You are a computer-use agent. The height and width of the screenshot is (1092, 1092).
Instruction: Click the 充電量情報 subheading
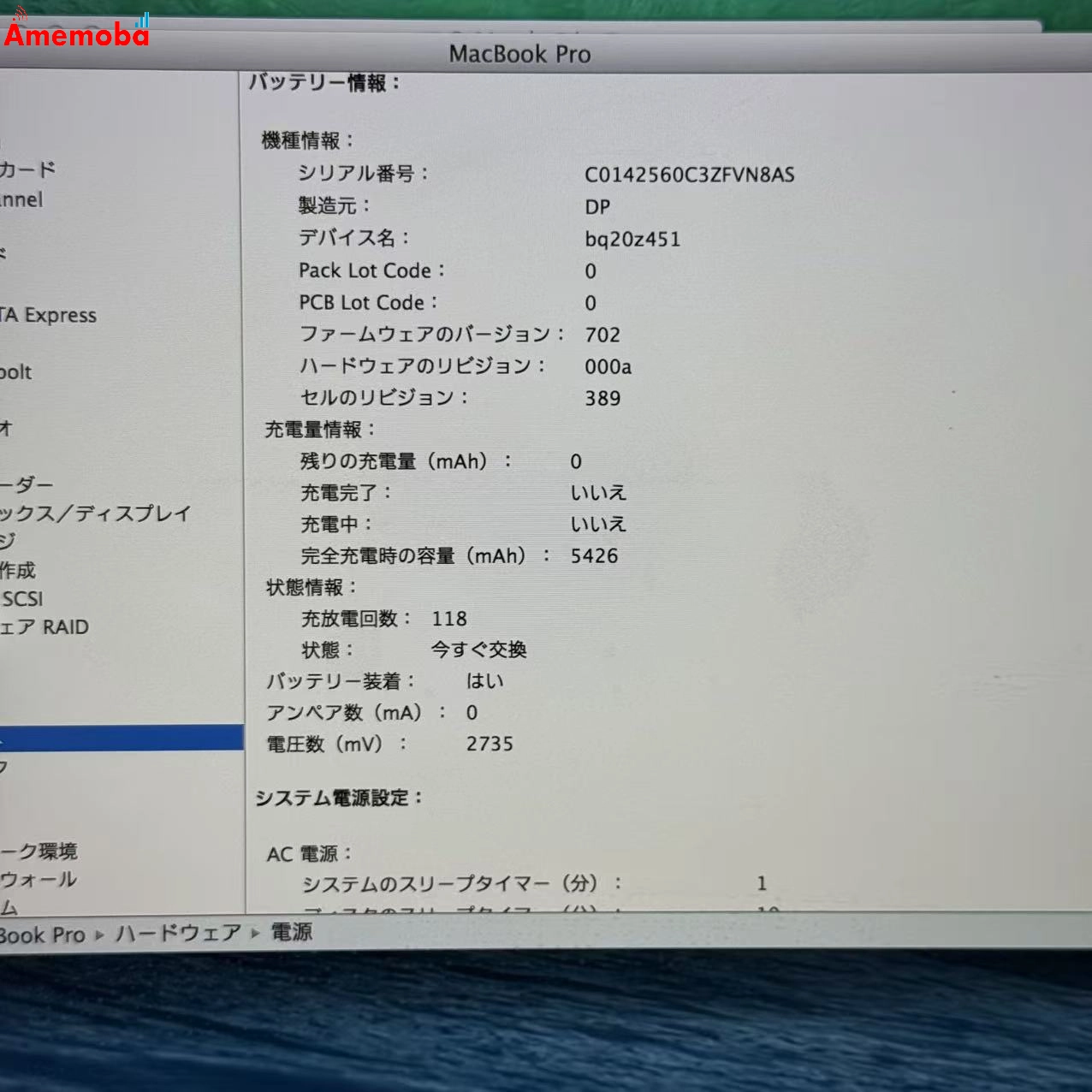320,430
